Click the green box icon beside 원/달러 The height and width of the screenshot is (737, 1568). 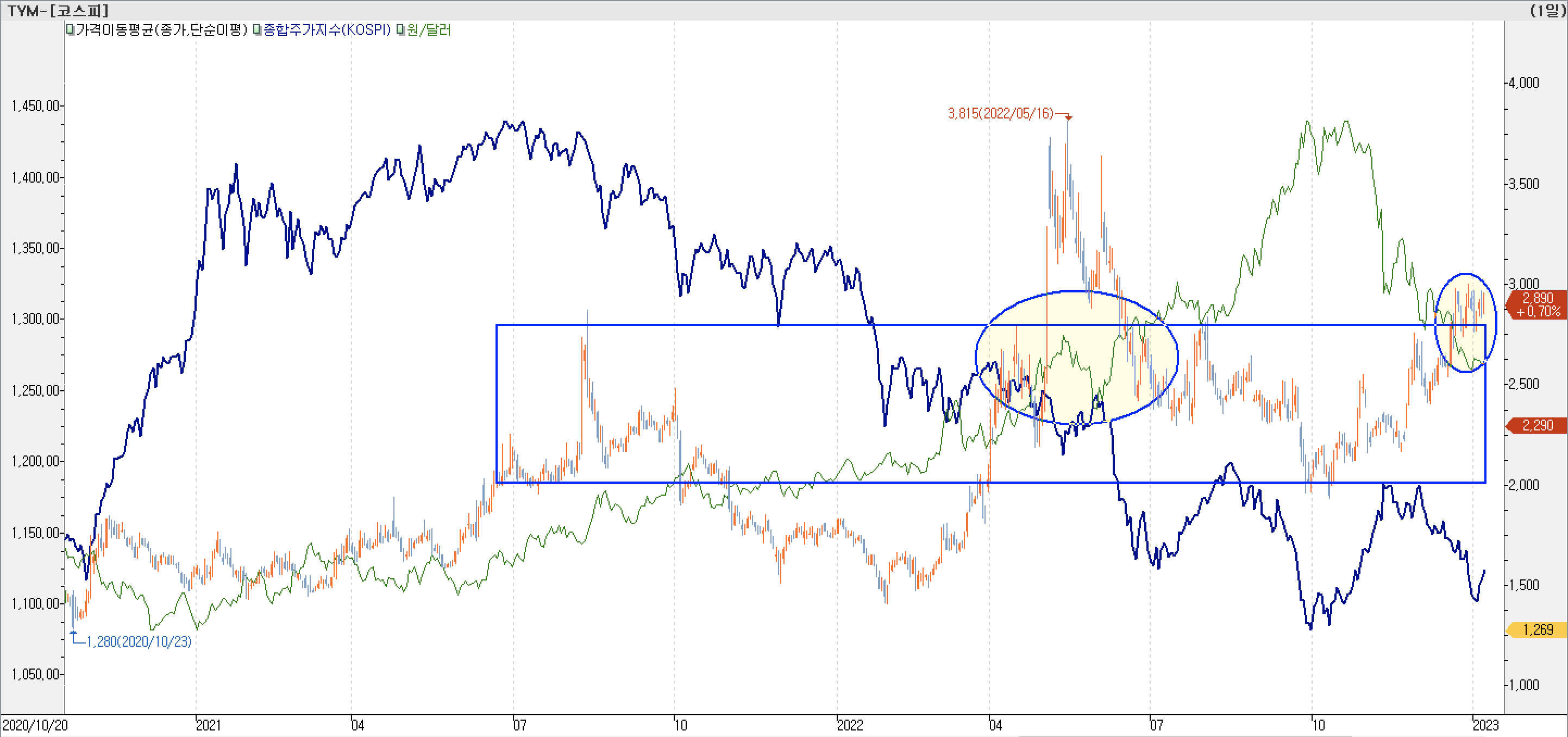tap(400, 29)
